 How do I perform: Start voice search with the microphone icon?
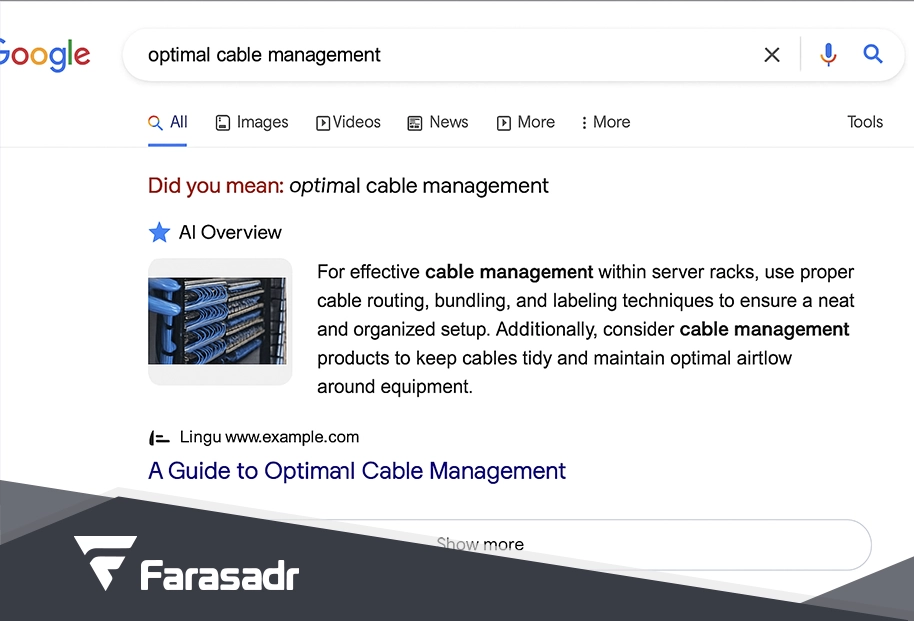pyautogui.click(x=828, y=55)
